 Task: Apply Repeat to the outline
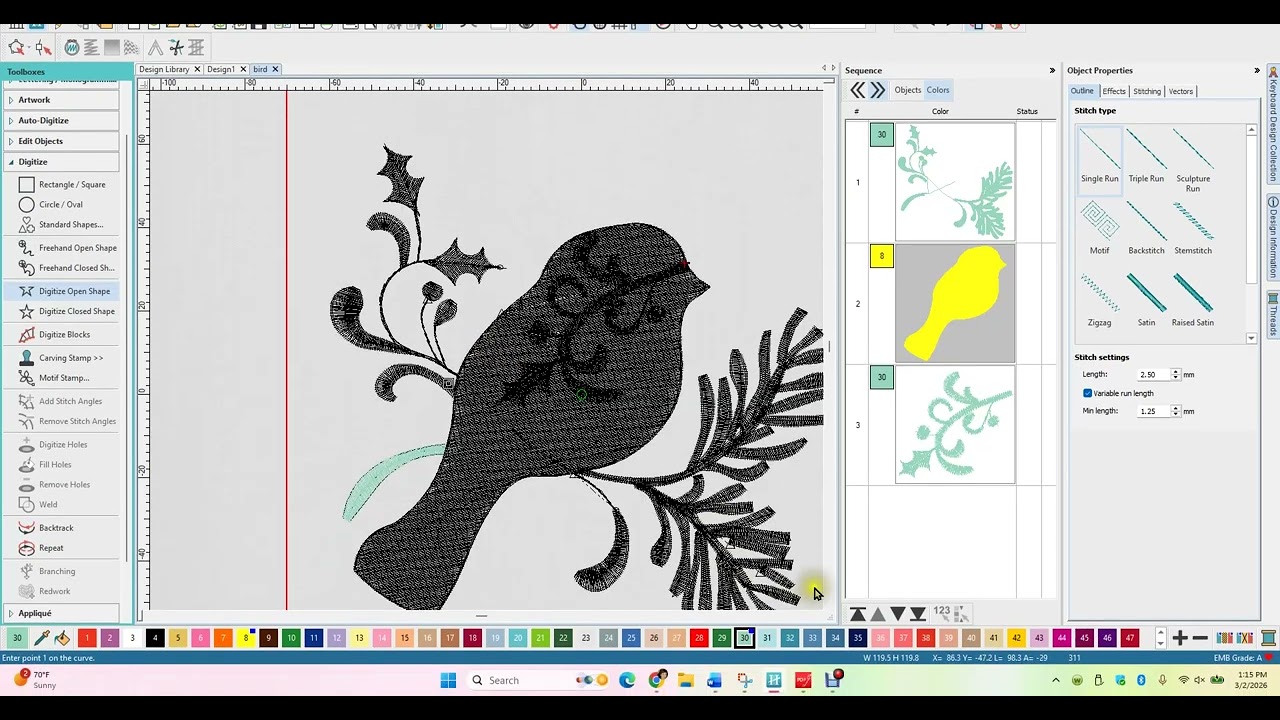[41, 547]
